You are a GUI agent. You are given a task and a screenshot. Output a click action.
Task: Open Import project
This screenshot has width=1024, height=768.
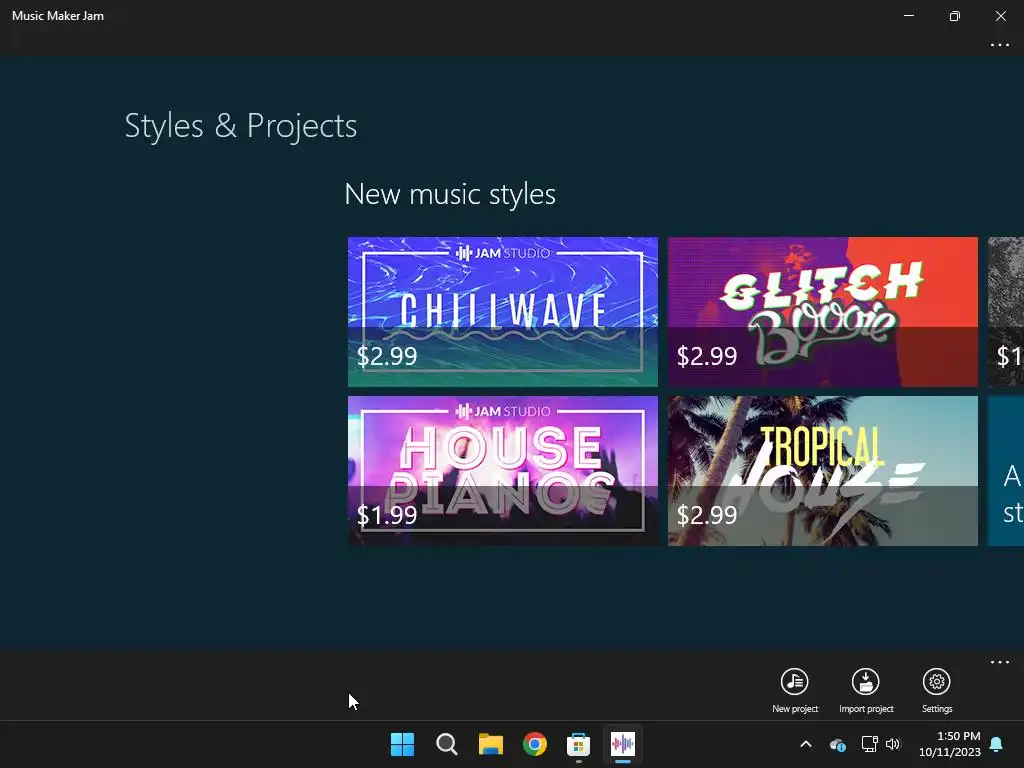click(x=866, y=690)
